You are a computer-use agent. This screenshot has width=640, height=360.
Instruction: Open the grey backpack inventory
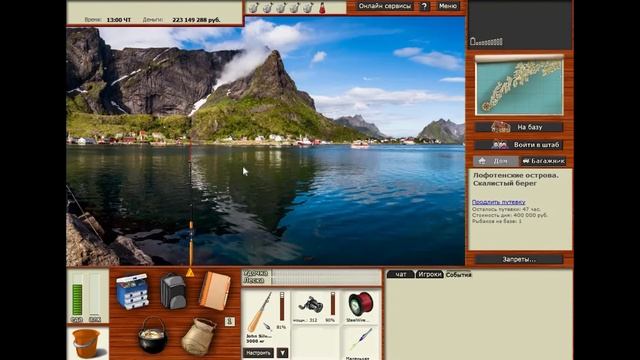173,291
